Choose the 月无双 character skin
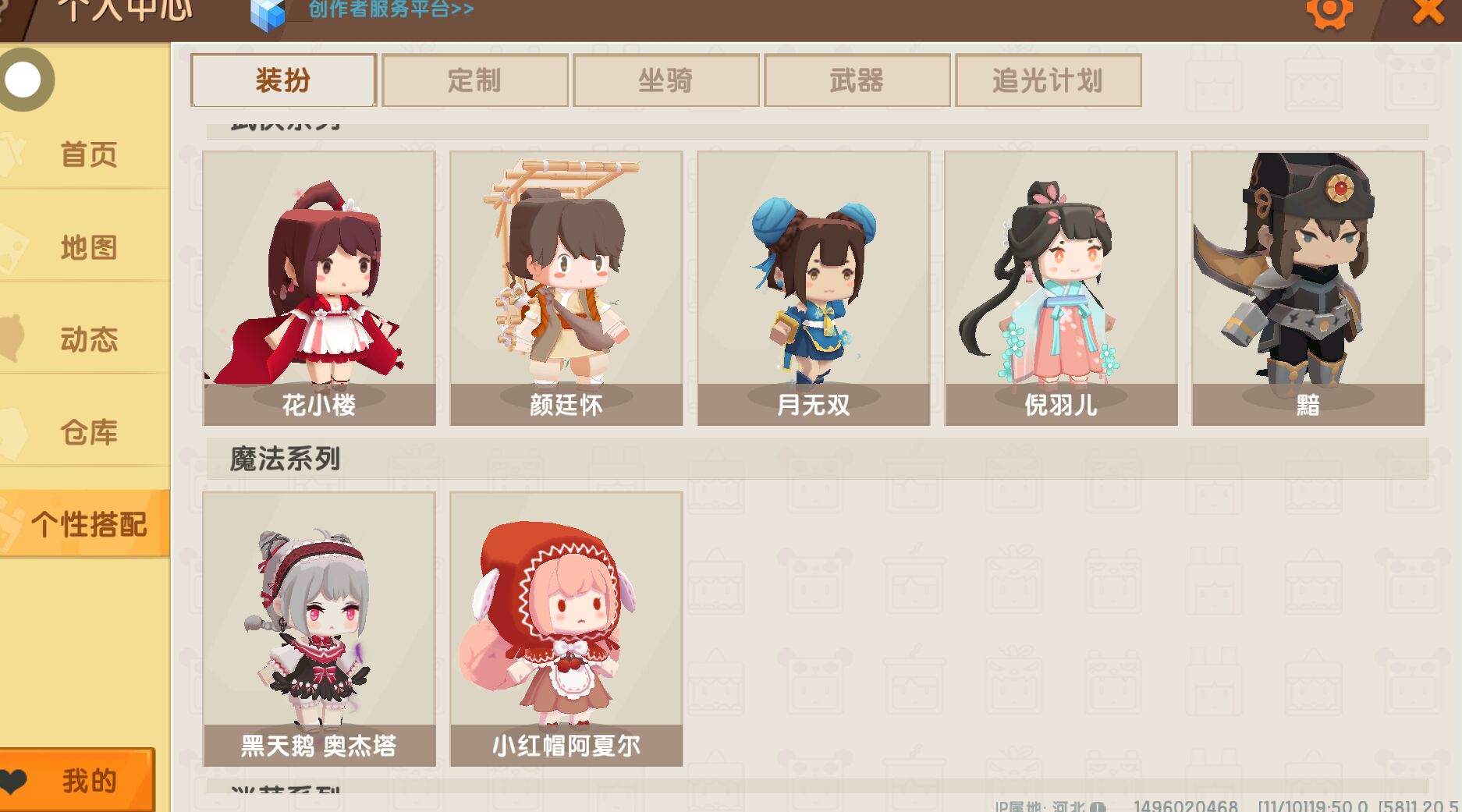Viewport: 1462px width, 812px height. coord(814,289)
